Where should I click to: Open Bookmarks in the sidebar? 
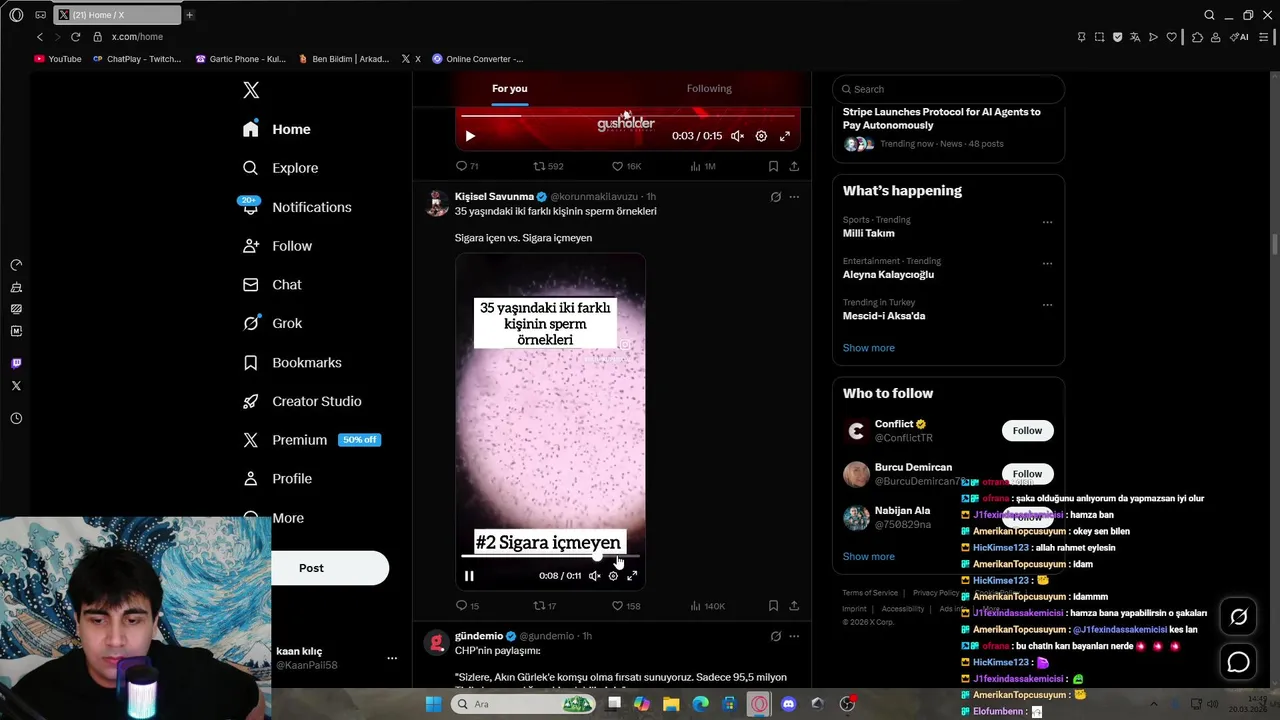(292, 362)
